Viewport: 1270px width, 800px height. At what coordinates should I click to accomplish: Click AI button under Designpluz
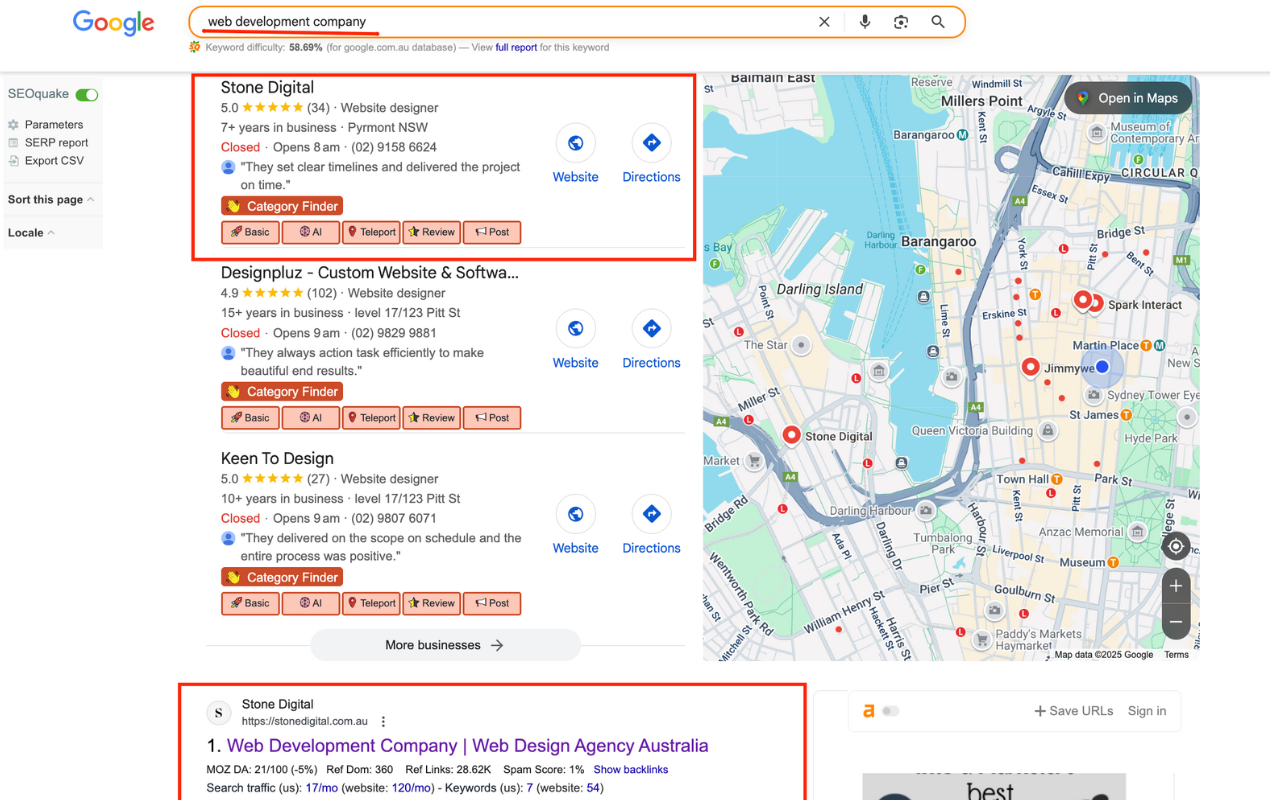tap(311, 418)
